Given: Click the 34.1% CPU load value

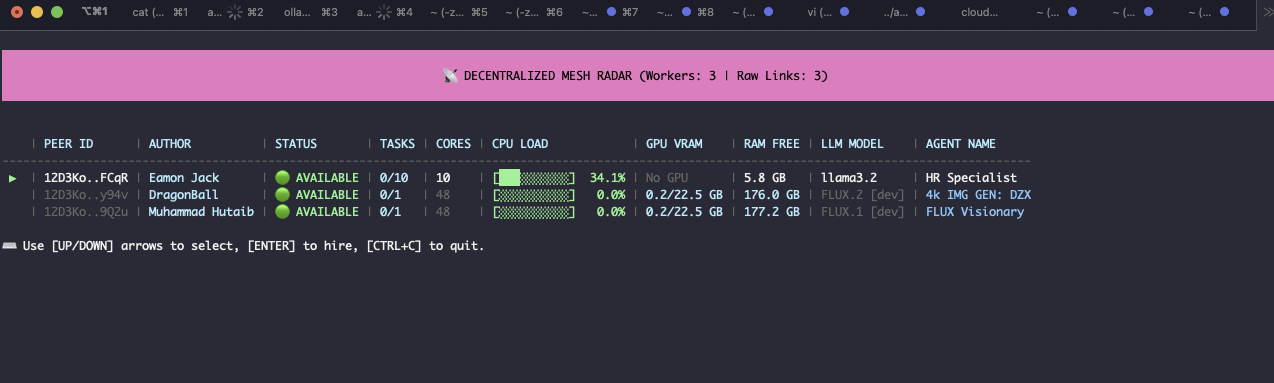Looking at the screenshot, I should [x=608, y=178].
